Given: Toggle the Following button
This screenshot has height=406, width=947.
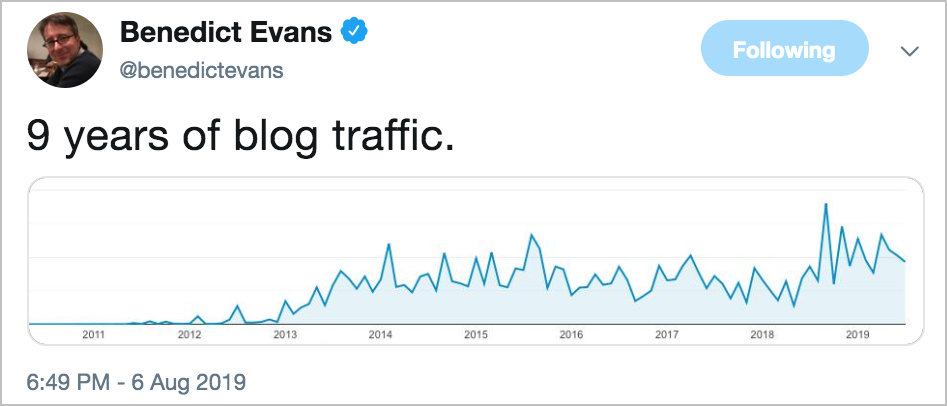Looking at the screenshot, I should coord(785,48).
